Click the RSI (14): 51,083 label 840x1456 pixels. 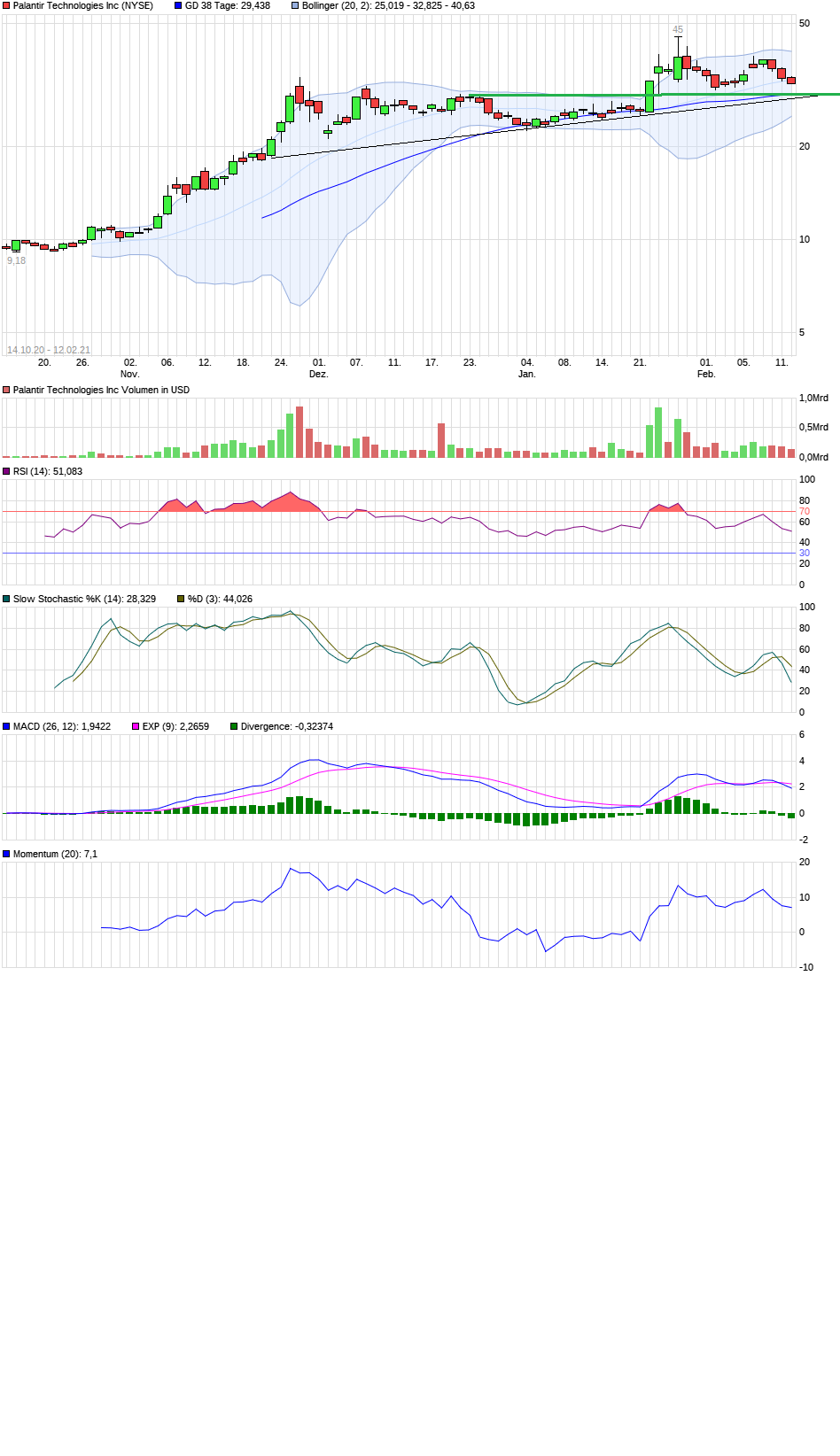[48, 472]
